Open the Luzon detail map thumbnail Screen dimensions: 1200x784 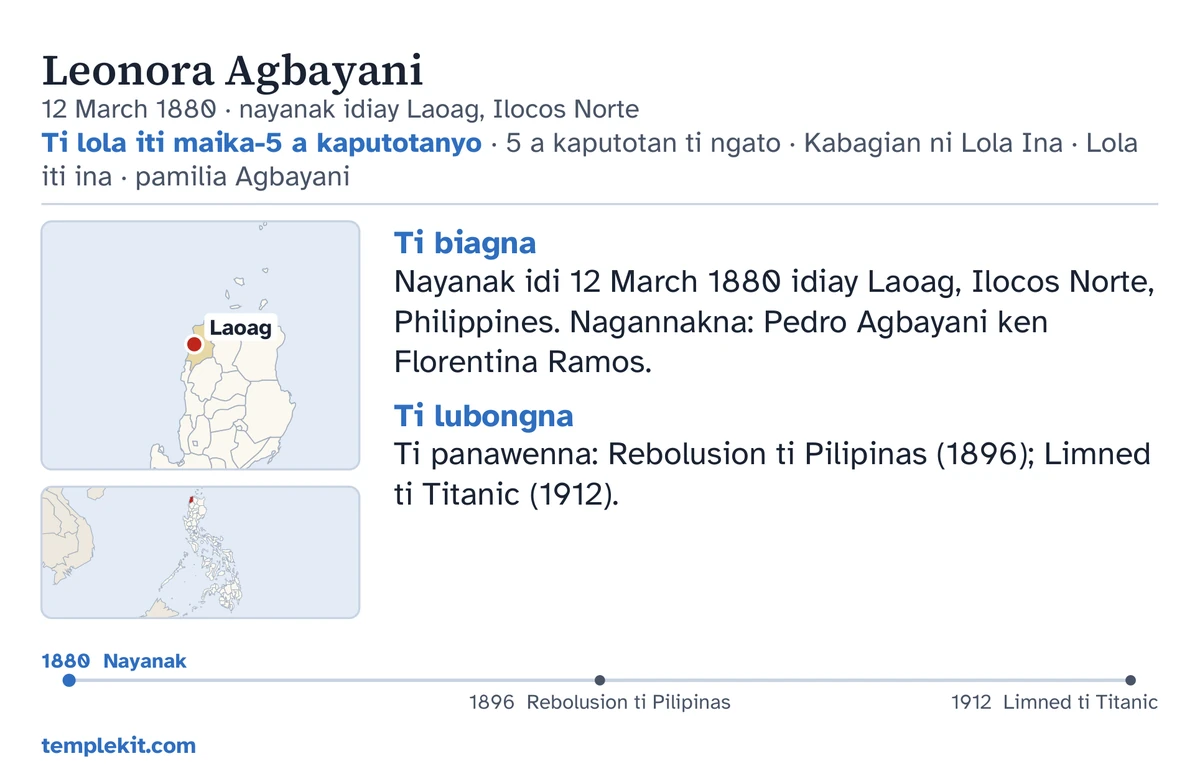click(x=200, y=345)
